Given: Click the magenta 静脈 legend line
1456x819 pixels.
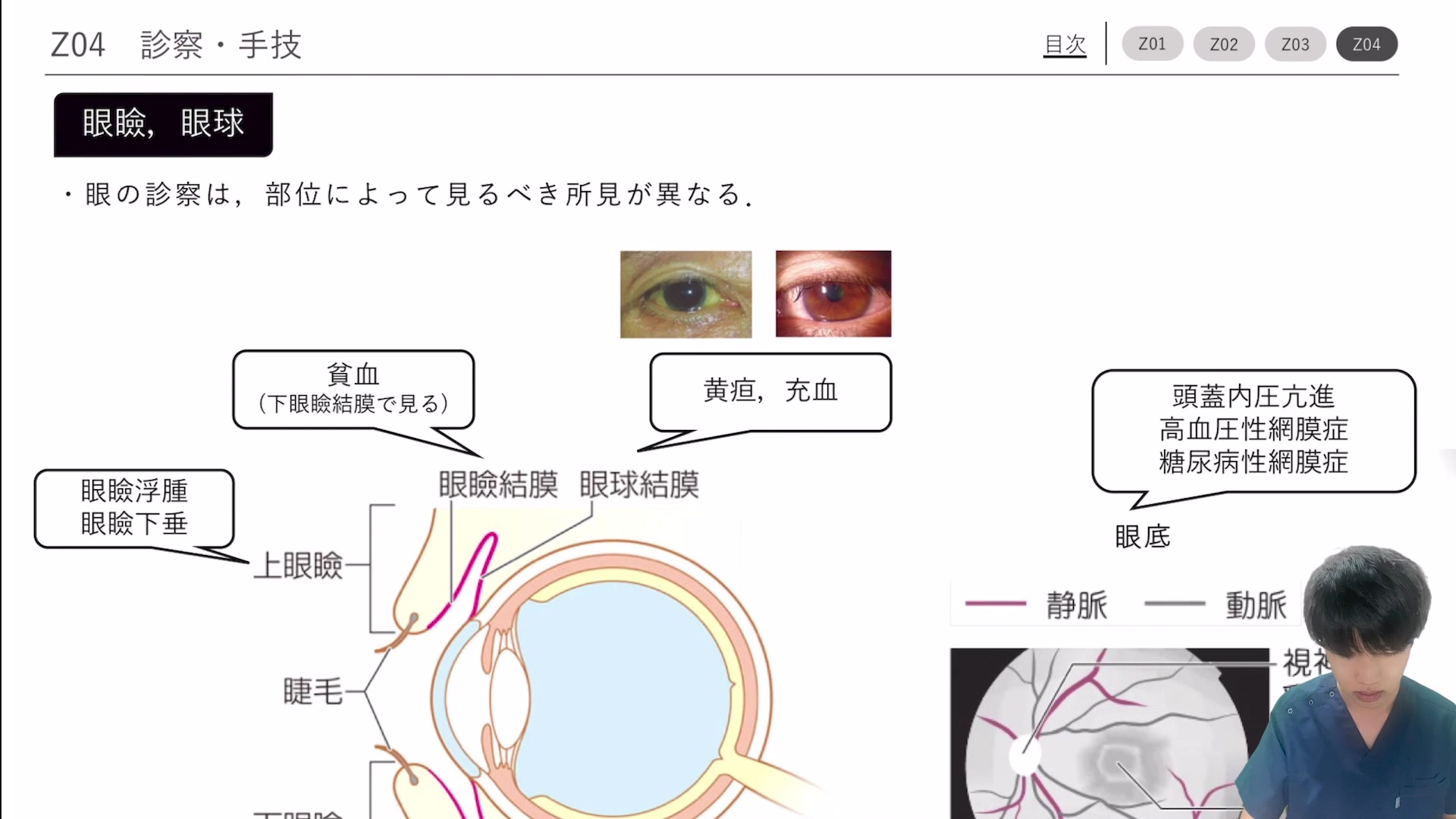Looking at the screenshot, I should pos(995,604).
